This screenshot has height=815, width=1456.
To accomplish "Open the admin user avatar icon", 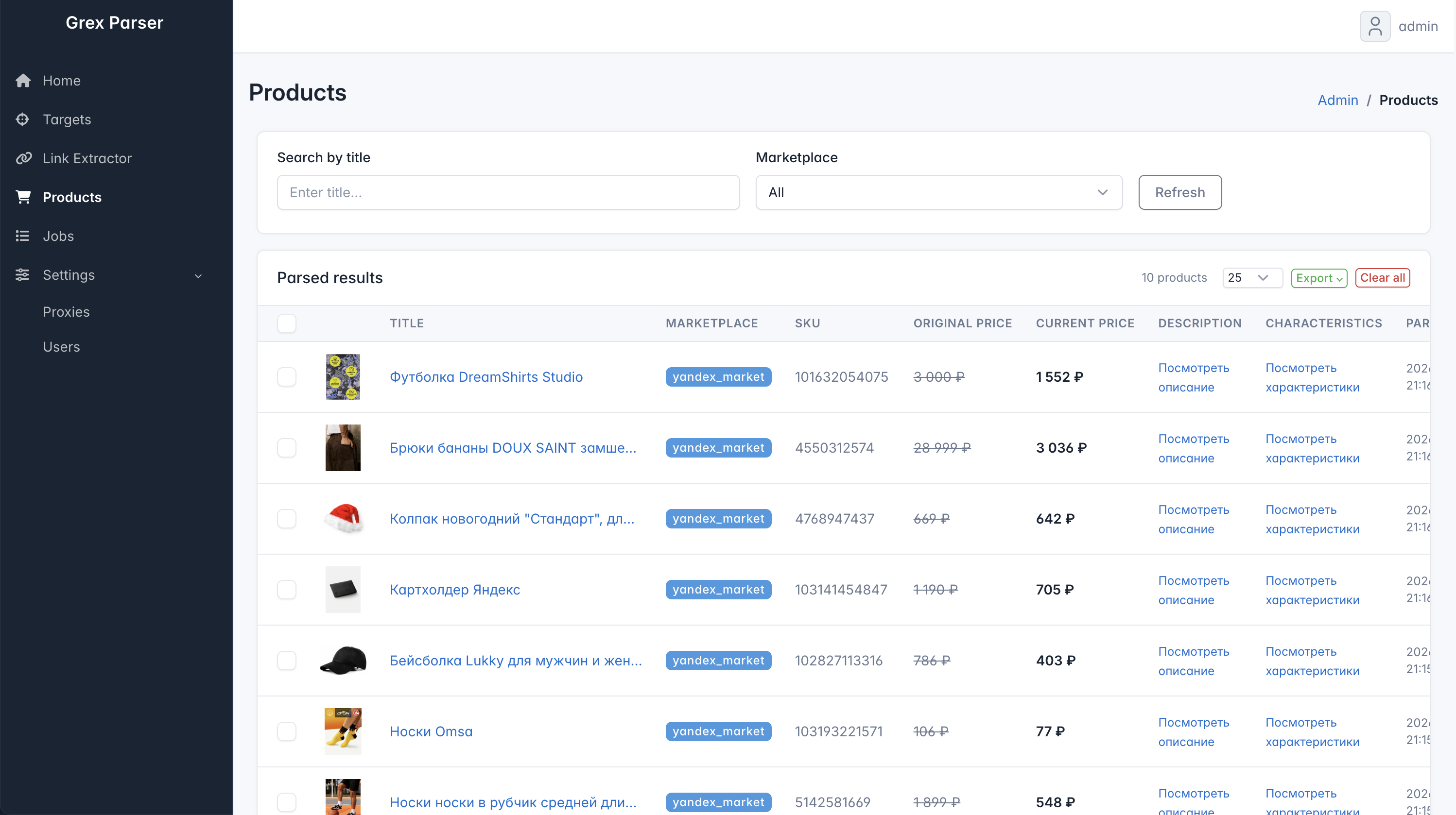I will pos(1375,26).
